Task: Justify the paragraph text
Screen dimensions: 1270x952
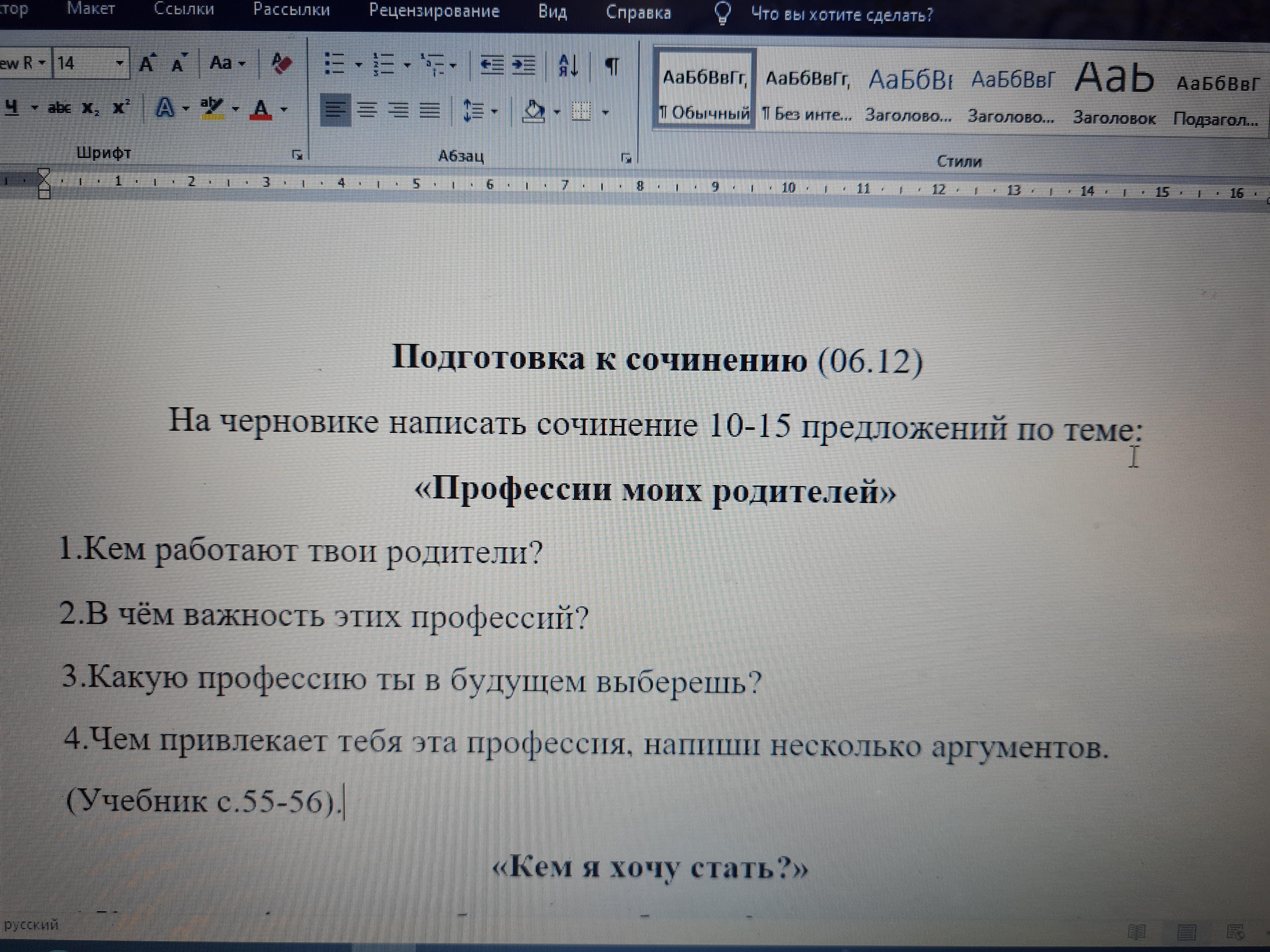Action: tap(429, 110)
